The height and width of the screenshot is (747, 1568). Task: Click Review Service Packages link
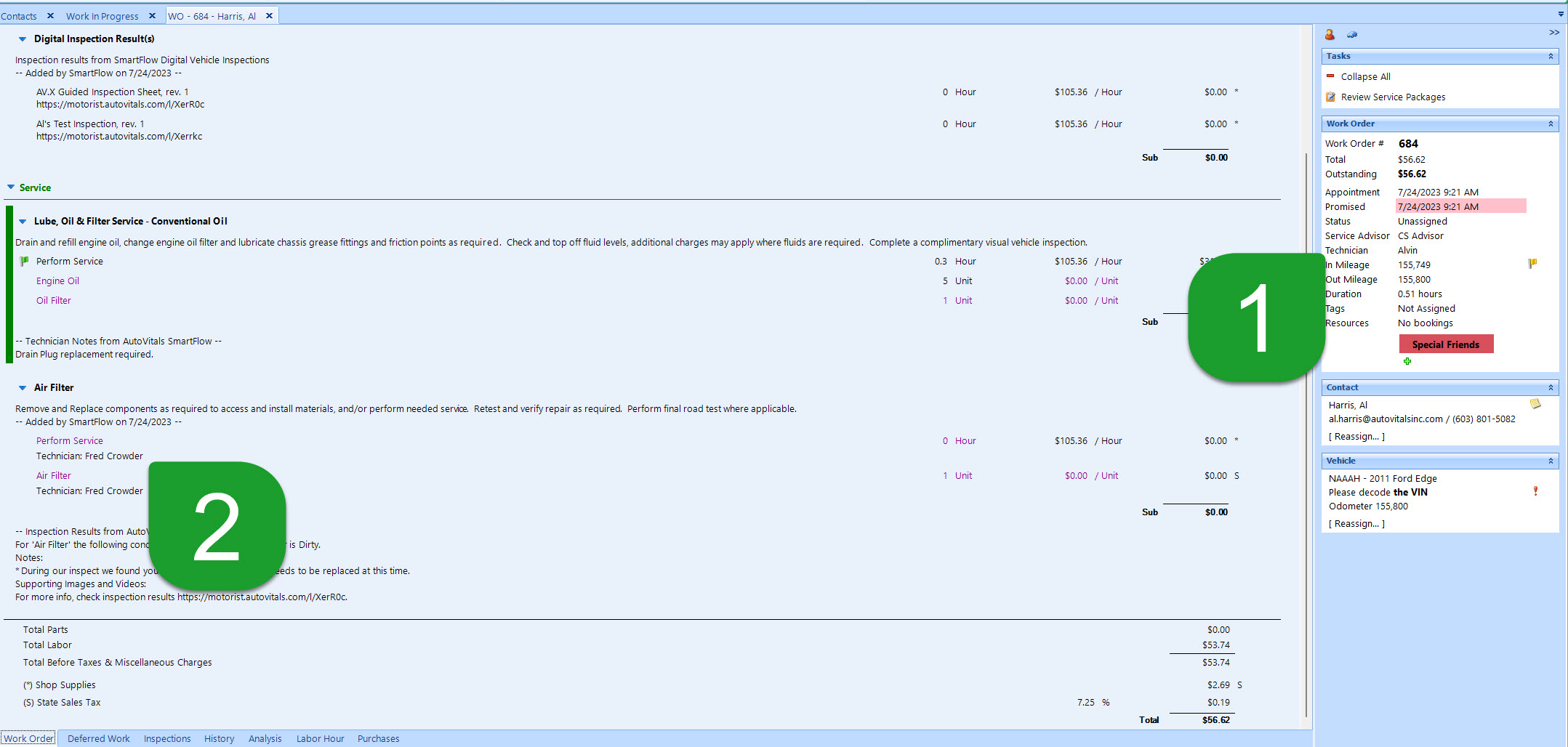pyautogui.click(x=1393, y=97)
